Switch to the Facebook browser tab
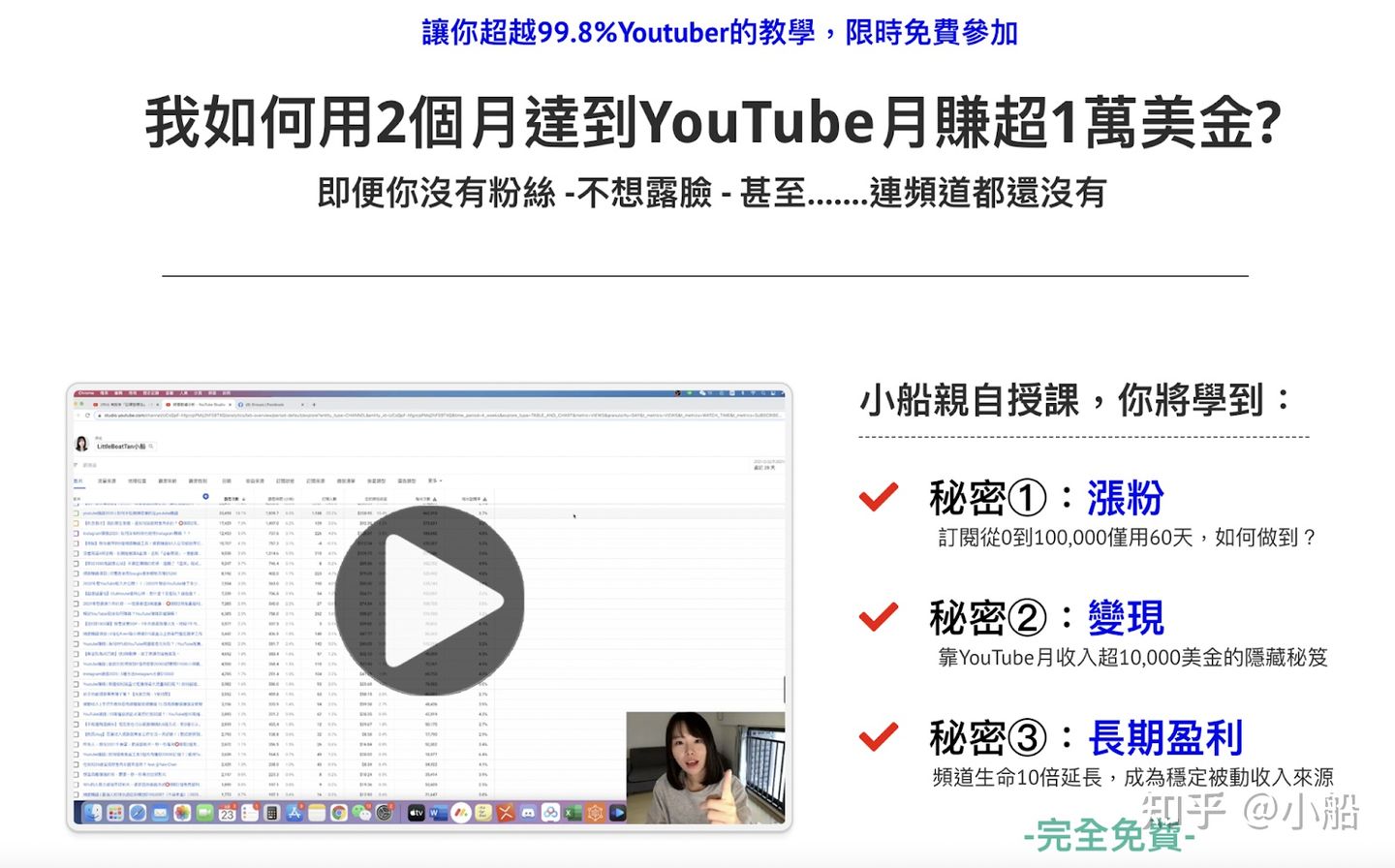Image resolution: width=1395 pixels, height=868 pixels. 269,404
